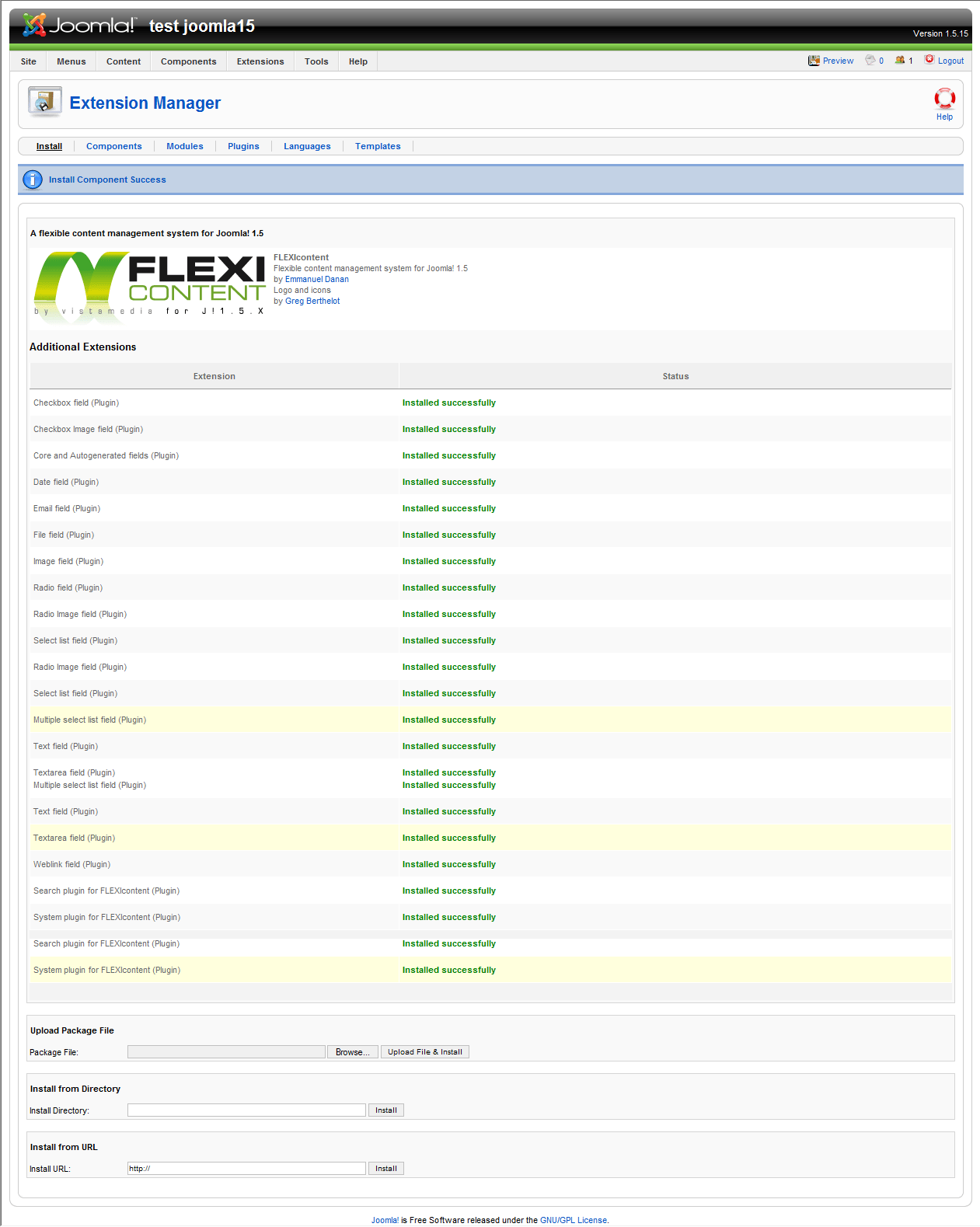Image resolution: width=980 pixels, height=1227 pixels.
Task: Open the Help menu in menu bar
Action: coord(358,61)
